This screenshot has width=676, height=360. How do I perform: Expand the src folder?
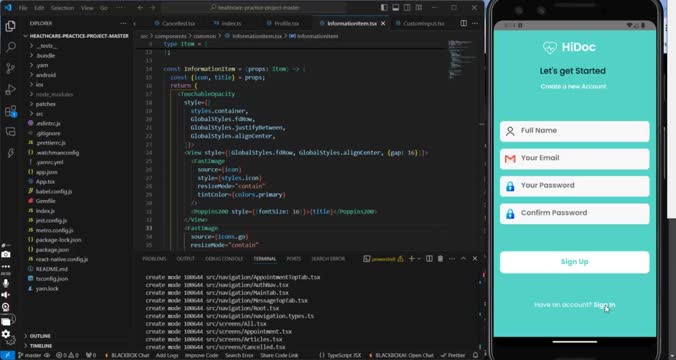39,114
